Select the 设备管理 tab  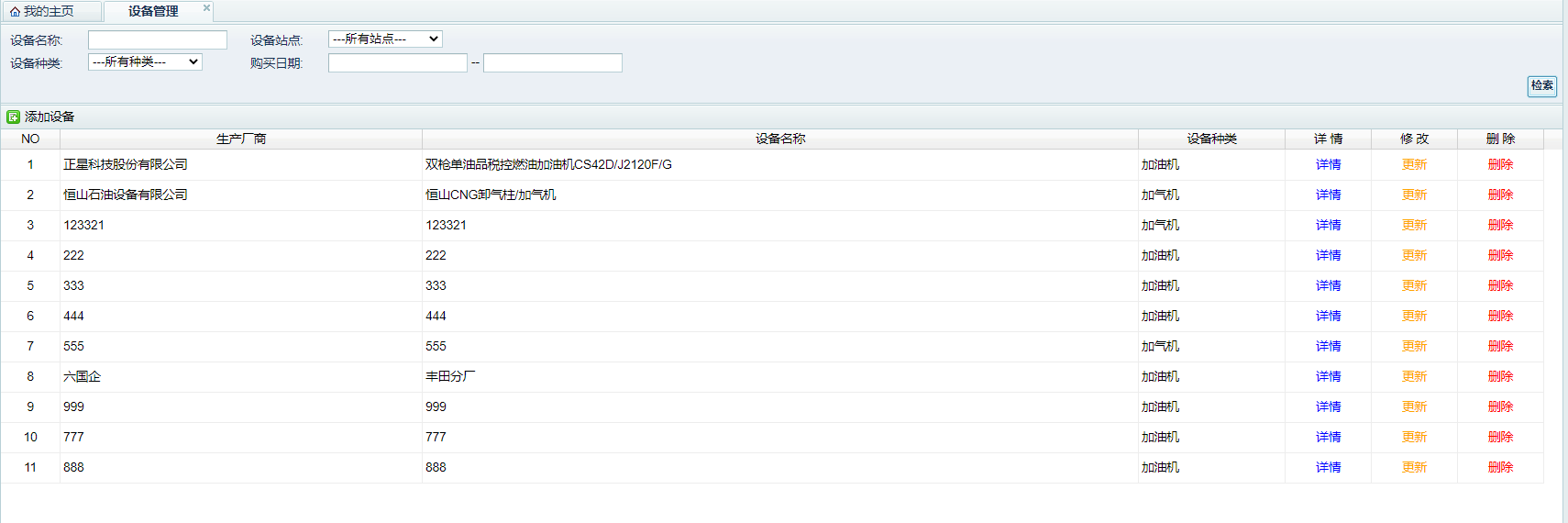coord(153,12)
